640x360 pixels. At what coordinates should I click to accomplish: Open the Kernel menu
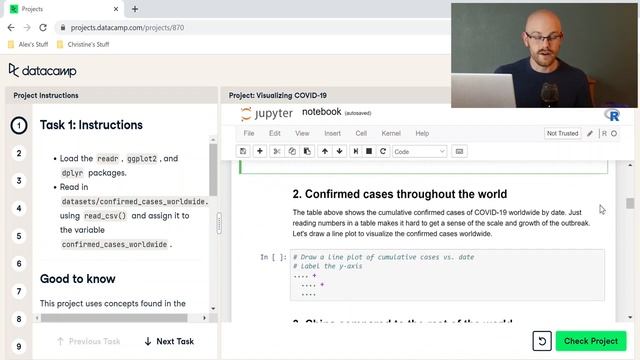(x=391, y=133)
